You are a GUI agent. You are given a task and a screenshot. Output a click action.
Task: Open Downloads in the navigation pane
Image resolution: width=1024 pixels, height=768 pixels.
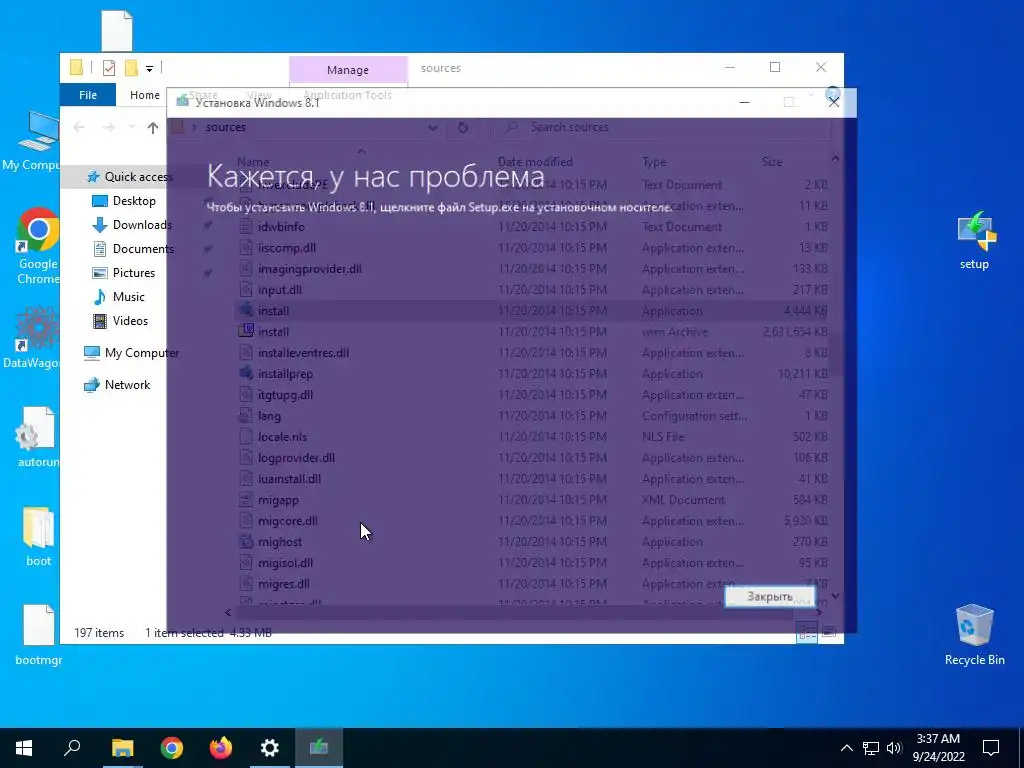(x=142, y=225)
